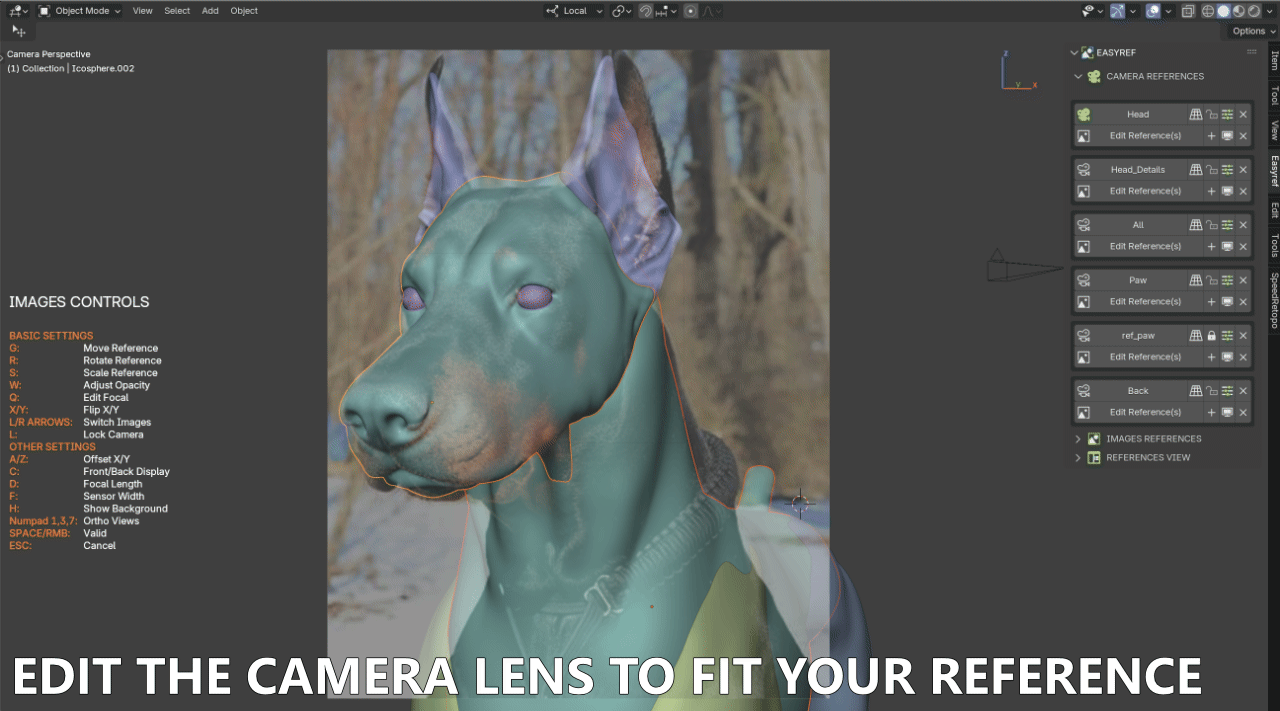The width and height of the screenshot is (1280, 711).
Task: Click the grid view icon on Head_Details row
Action: point(1196,169)
